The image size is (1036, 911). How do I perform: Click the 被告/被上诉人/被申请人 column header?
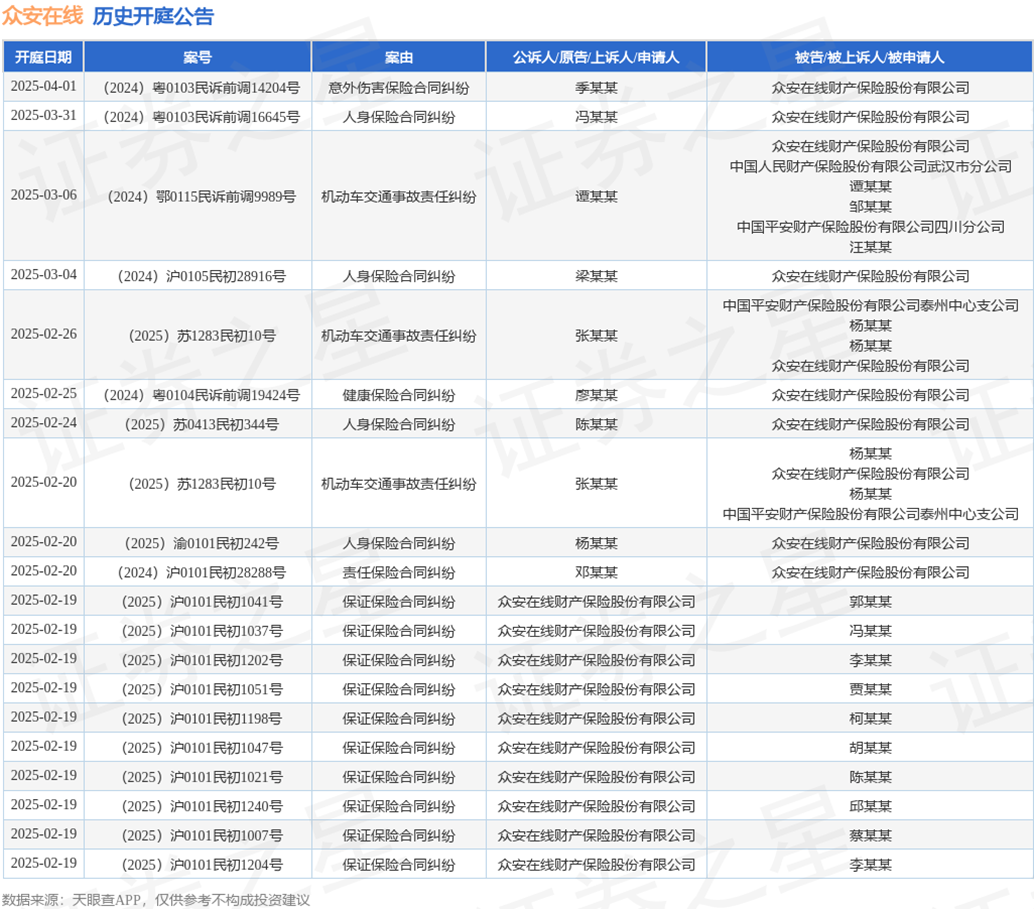pos(870,57)
